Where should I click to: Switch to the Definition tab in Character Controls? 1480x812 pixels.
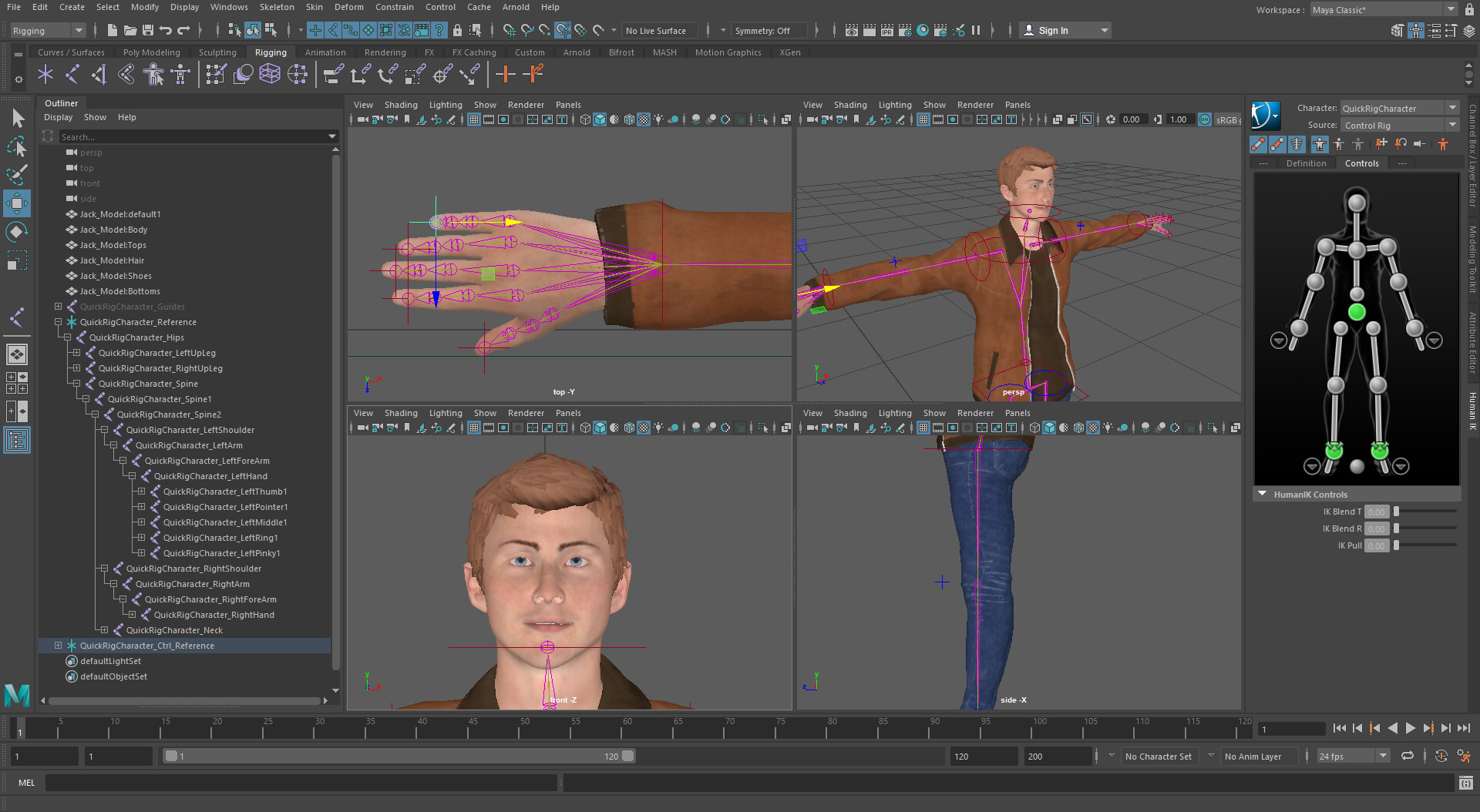click(x=1307, y=163)
